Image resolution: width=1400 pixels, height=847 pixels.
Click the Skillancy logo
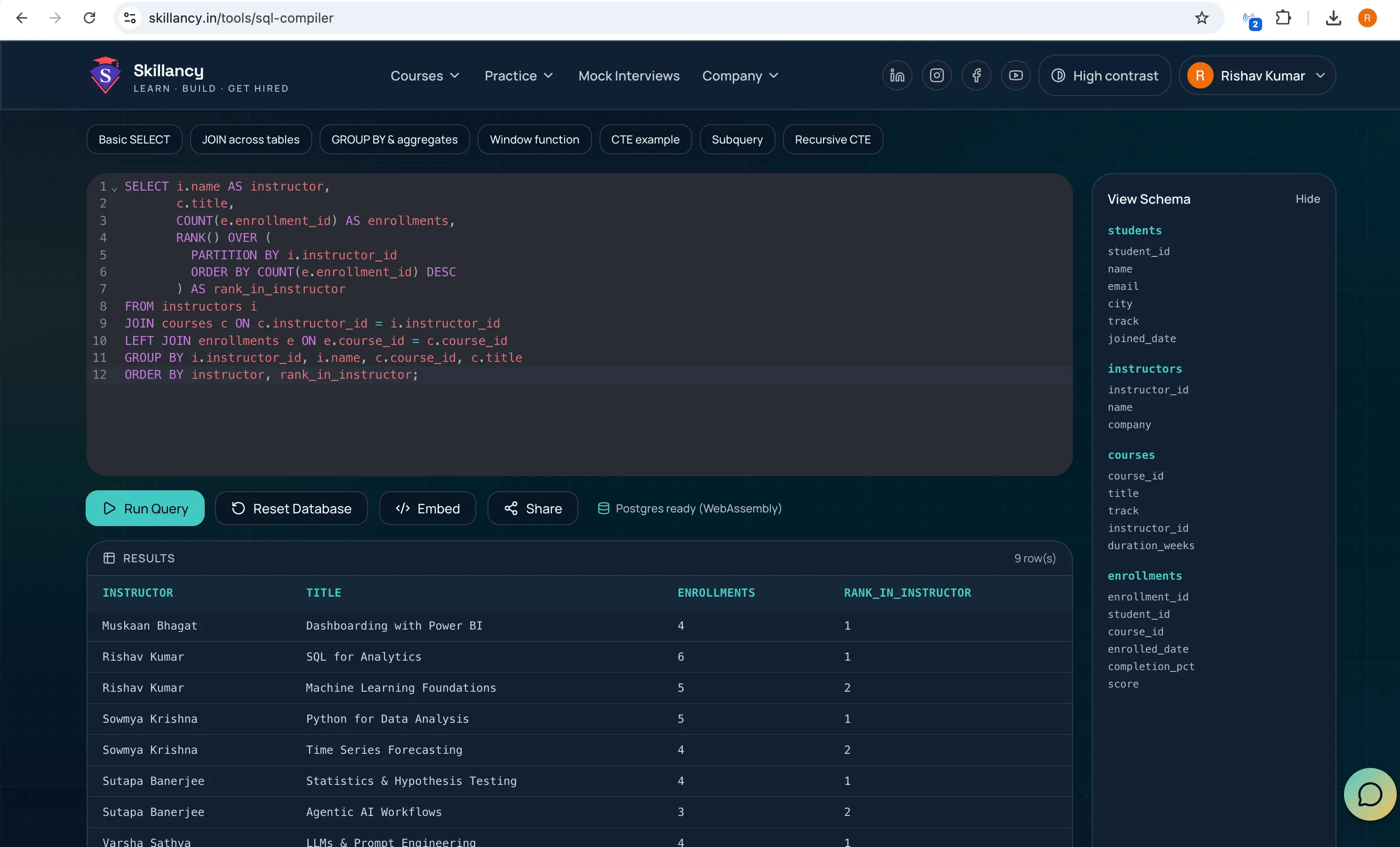point(189,76)
